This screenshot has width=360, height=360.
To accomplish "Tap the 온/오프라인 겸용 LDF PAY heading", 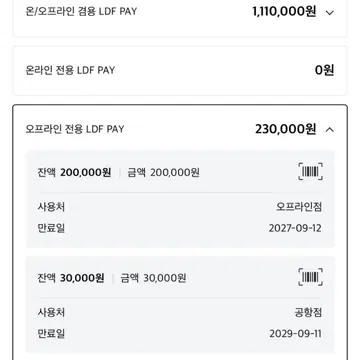I will [x=81, y=11].
